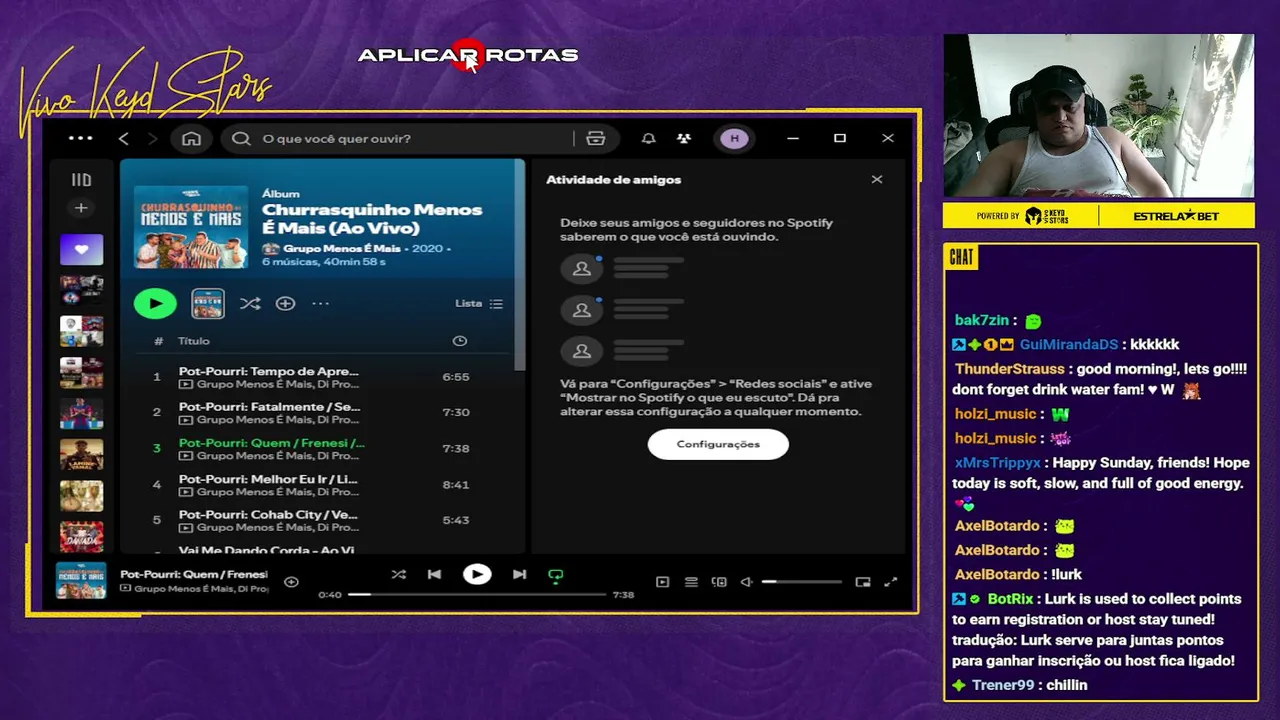Open the 'Lista' view dropdown
This screenshot has height=720, width=1280.
click(479, 303)
